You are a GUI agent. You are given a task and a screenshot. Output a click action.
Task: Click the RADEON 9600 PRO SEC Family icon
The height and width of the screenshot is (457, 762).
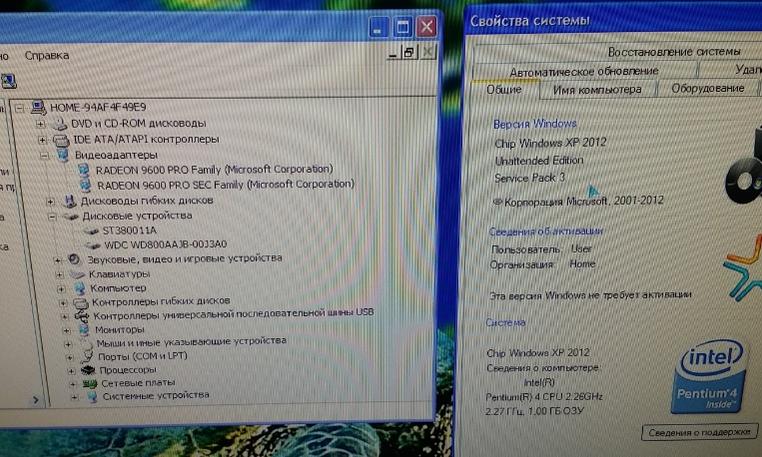(86, 185)
